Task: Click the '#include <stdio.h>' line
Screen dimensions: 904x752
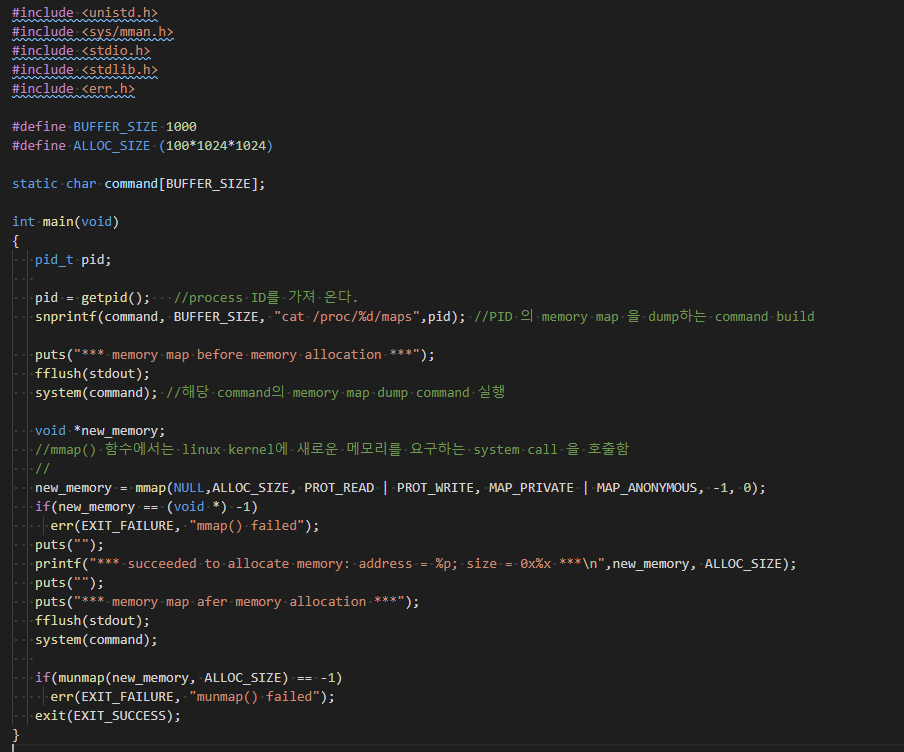Action: pos(81,51)
